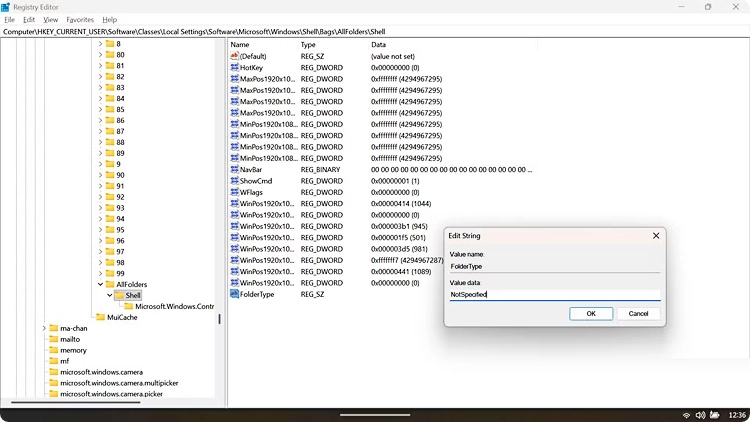Click Cancel in Edit String dialog
The width and height of the screenshot is (750, 422).
coord(638,313)
